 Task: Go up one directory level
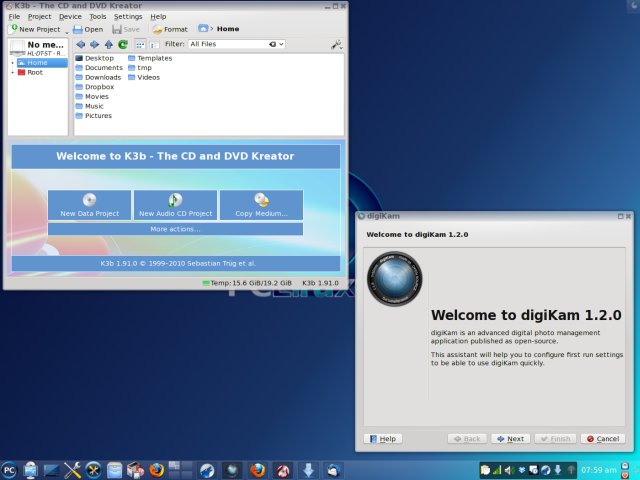point(108,44)
